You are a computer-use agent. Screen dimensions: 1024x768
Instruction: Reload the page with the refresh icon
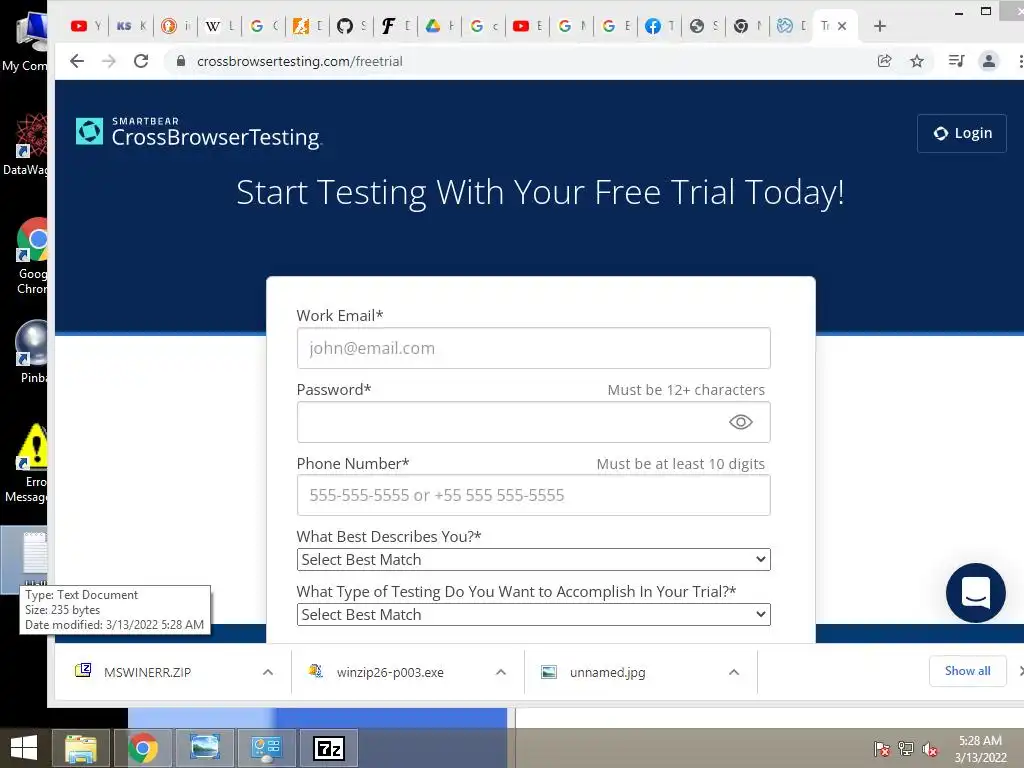point(141,61)
